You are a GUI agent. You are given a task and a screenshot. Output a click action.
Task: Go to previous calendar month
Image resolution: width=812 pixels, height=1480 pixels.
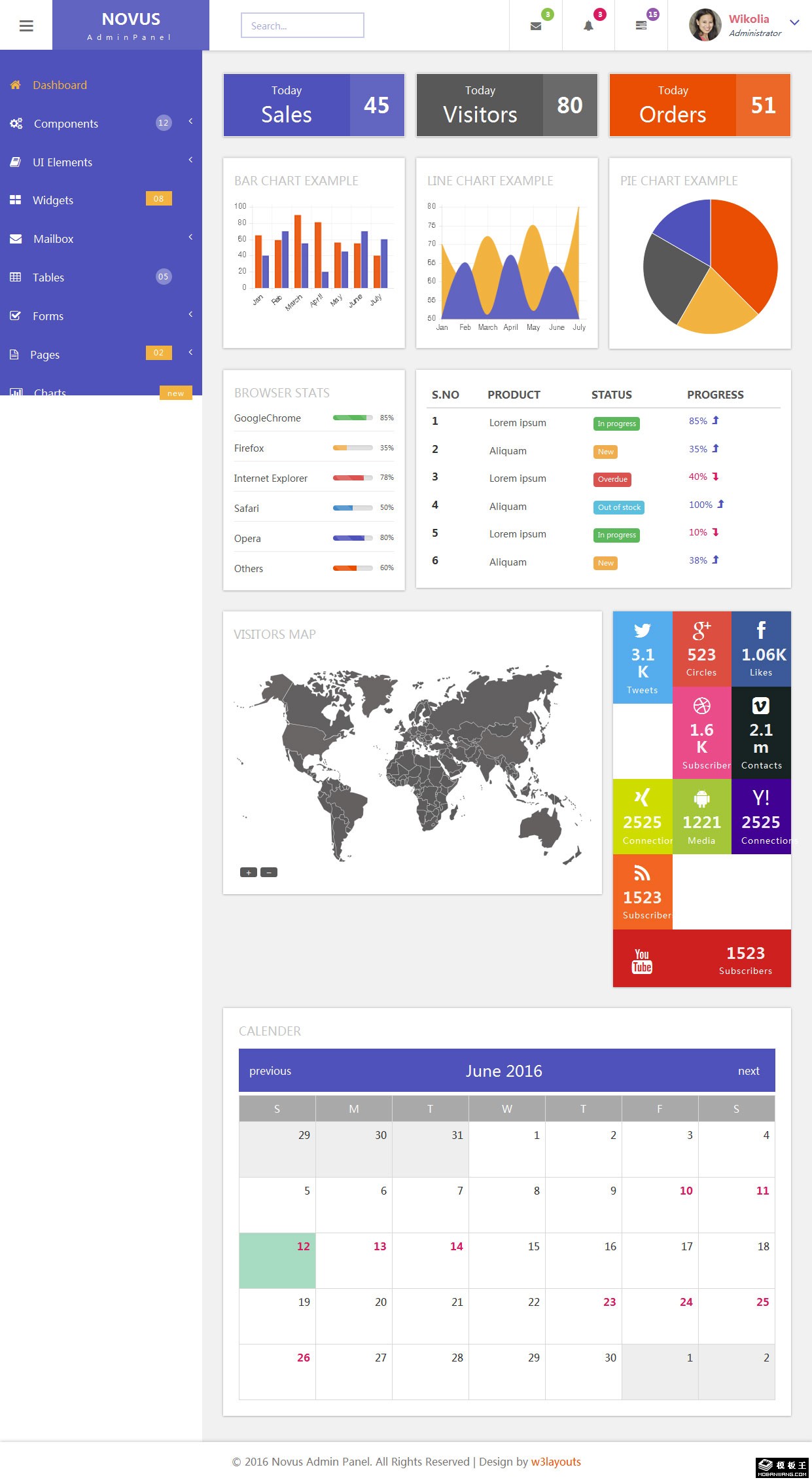(x=270, y=1071)
